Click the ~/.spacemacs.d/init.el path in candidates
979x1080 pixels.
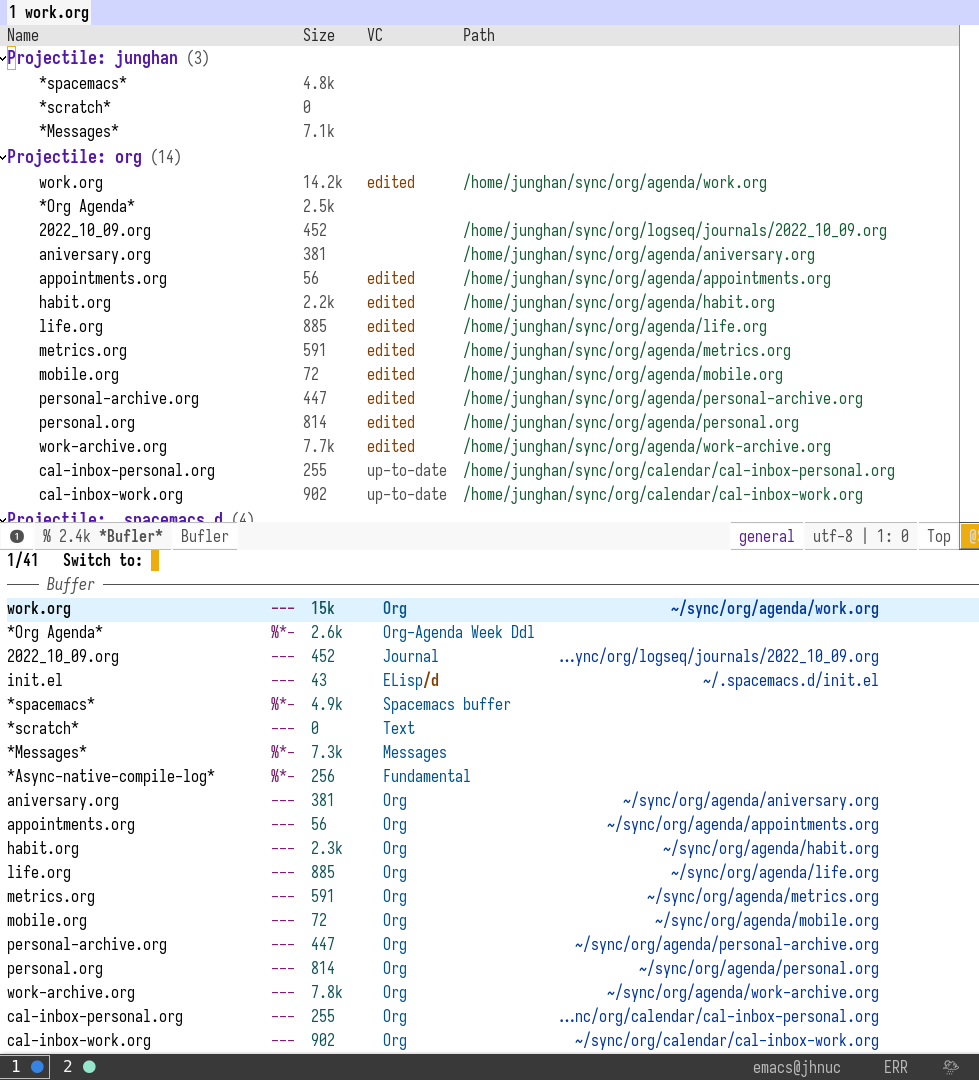coord(791,681)
